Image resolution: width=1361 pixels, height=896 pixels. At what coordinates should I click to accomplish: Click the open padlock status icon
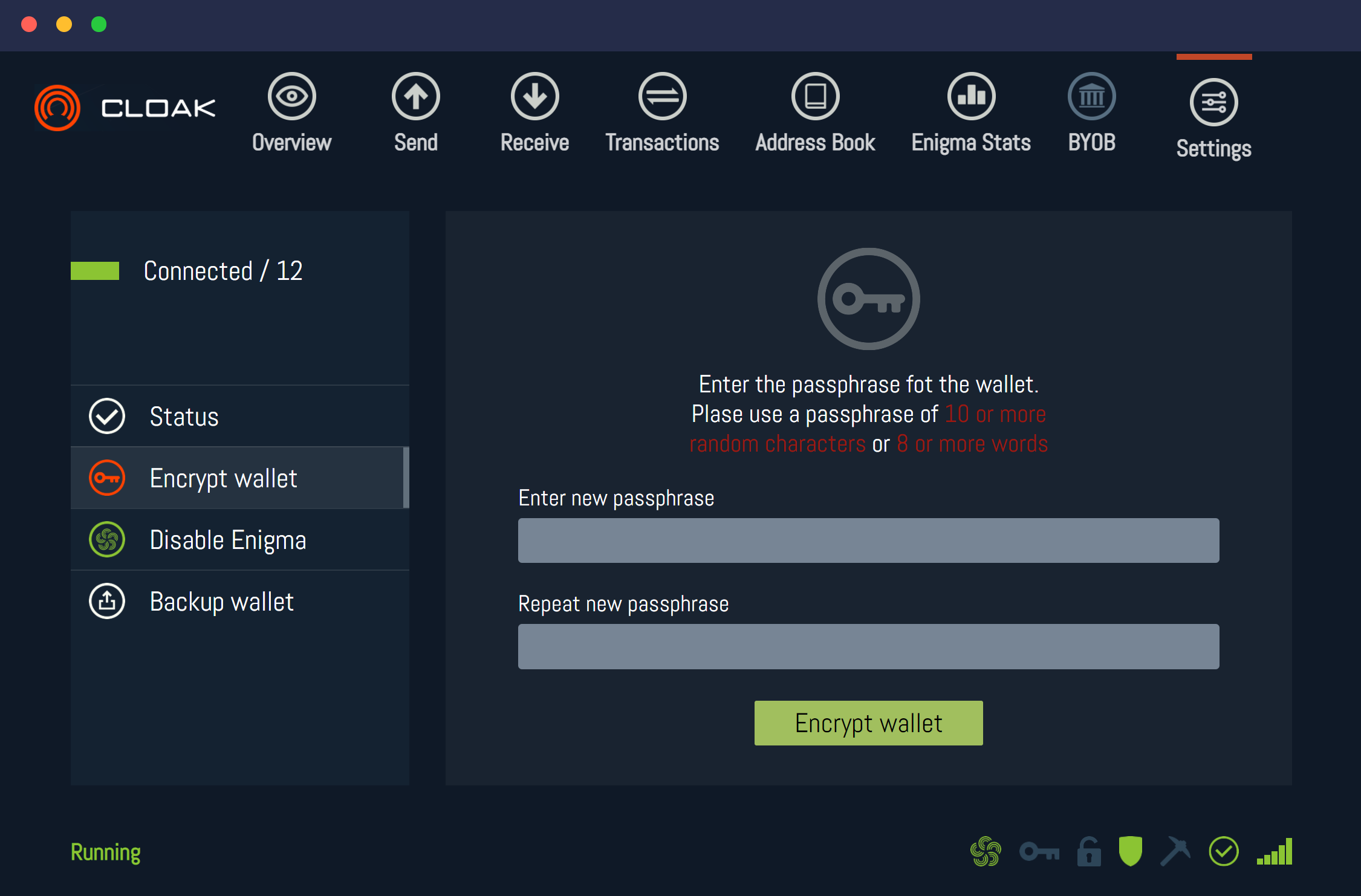(x=1089, y=851)
